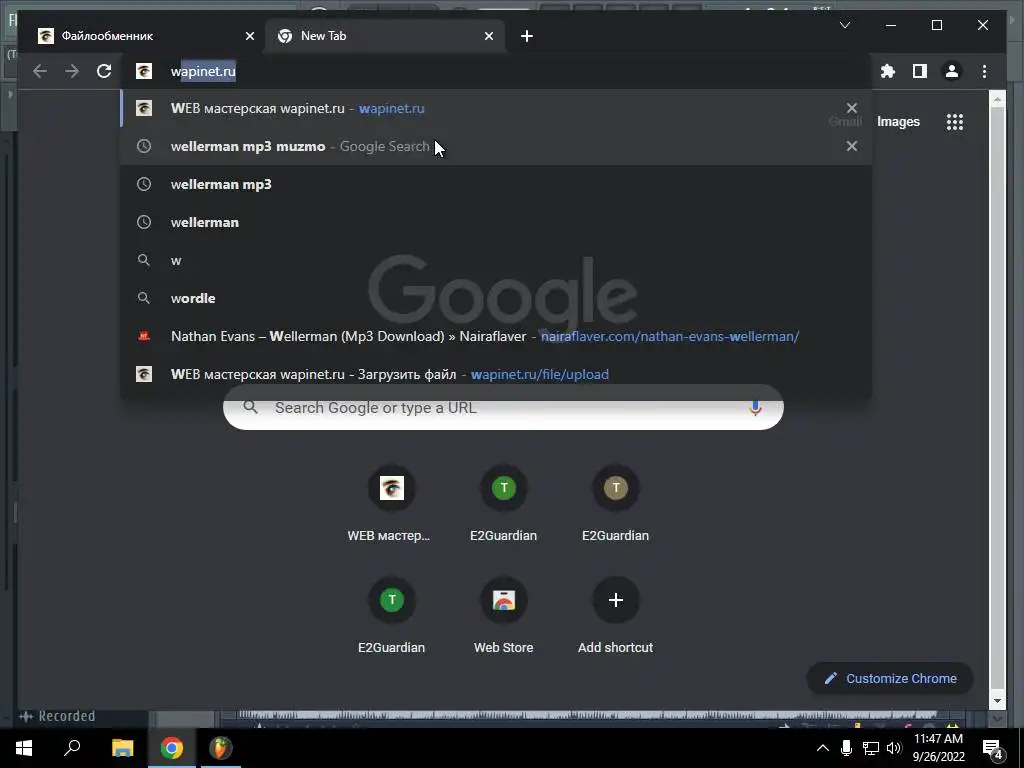Open the Windows Start menu

click(24, 748)
